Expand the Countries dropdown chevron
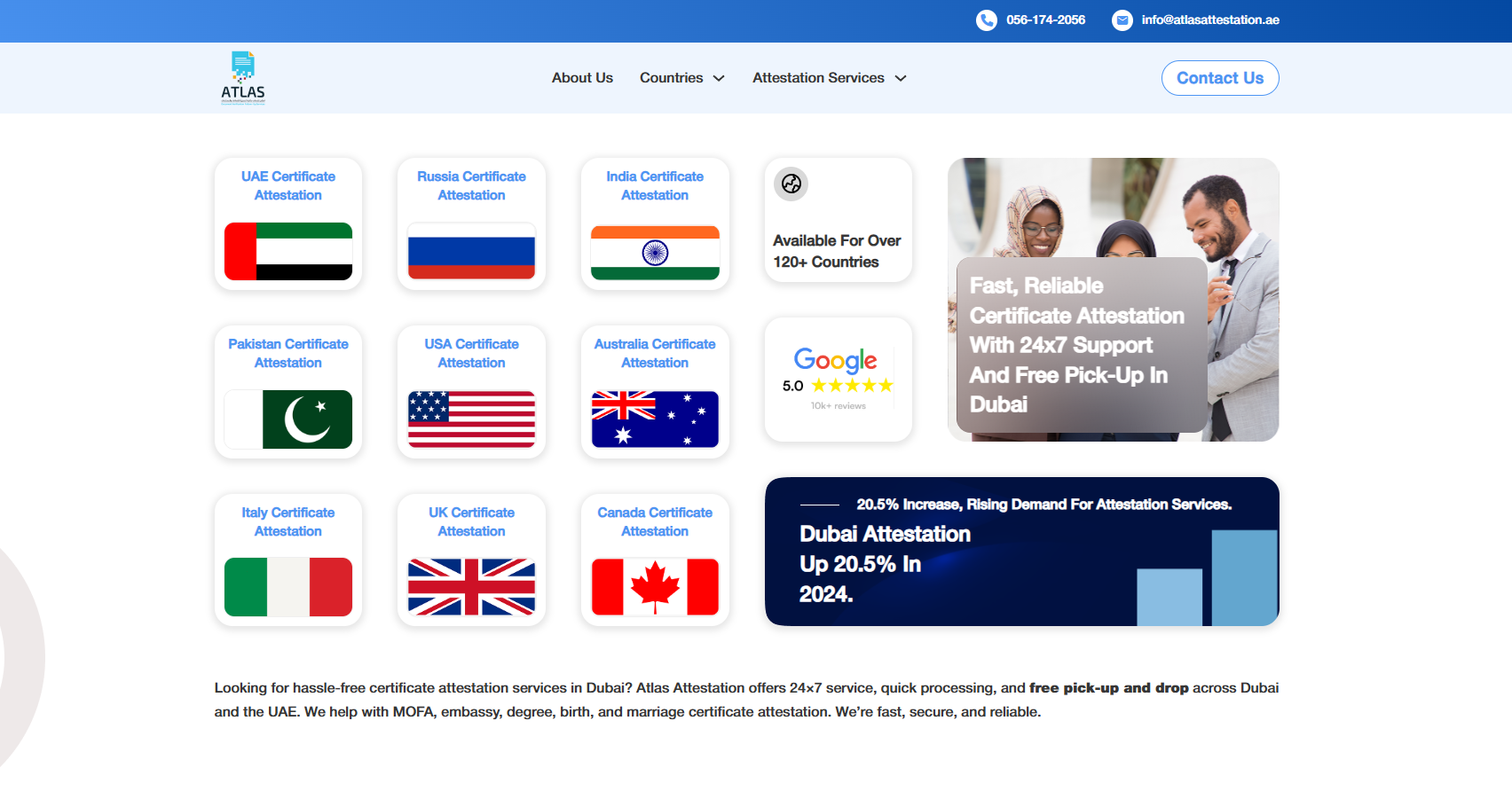Viewport: 1512px width, 799px height. point(719,79)
